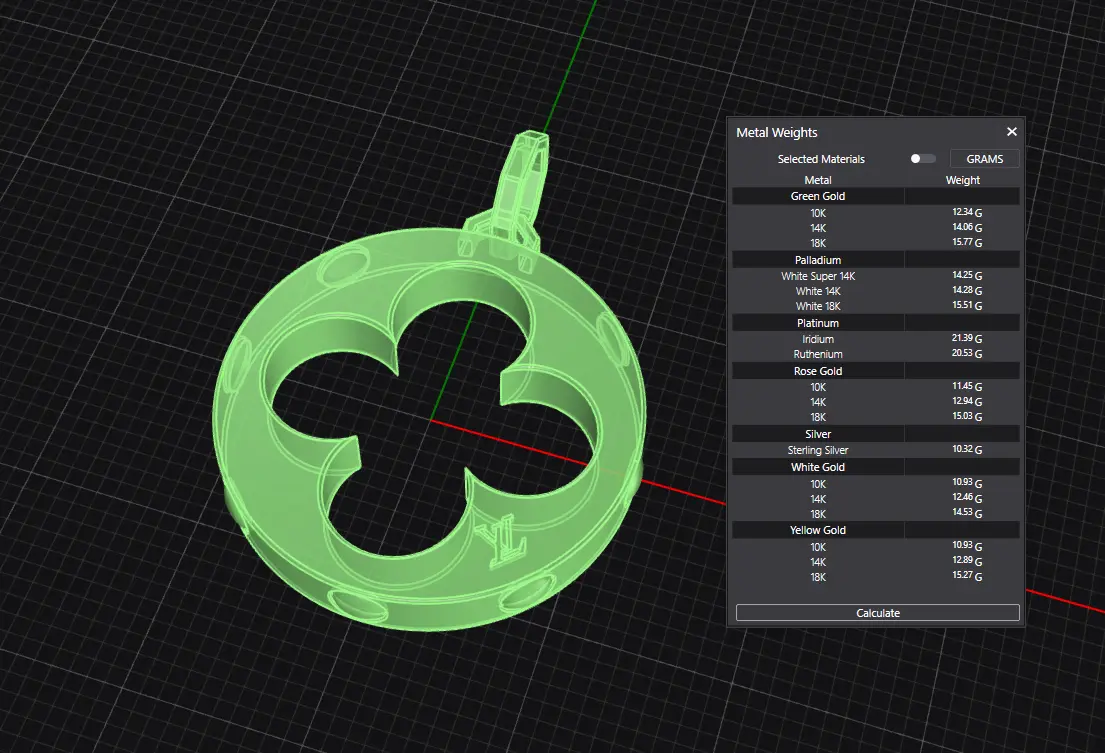
Task: Select the Palladium White 18K row
Action: coord(876,306)
